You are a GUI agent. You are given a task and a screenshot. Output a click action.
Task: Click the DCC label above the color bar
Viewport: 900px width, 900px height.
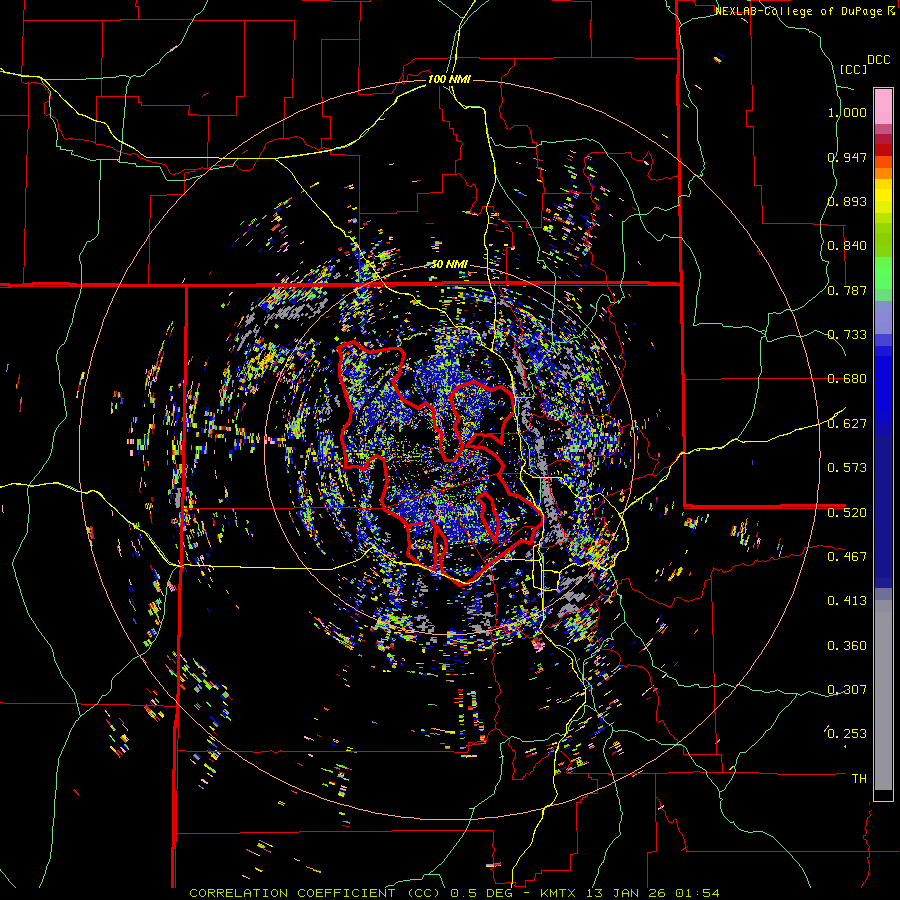pos(879,60)
